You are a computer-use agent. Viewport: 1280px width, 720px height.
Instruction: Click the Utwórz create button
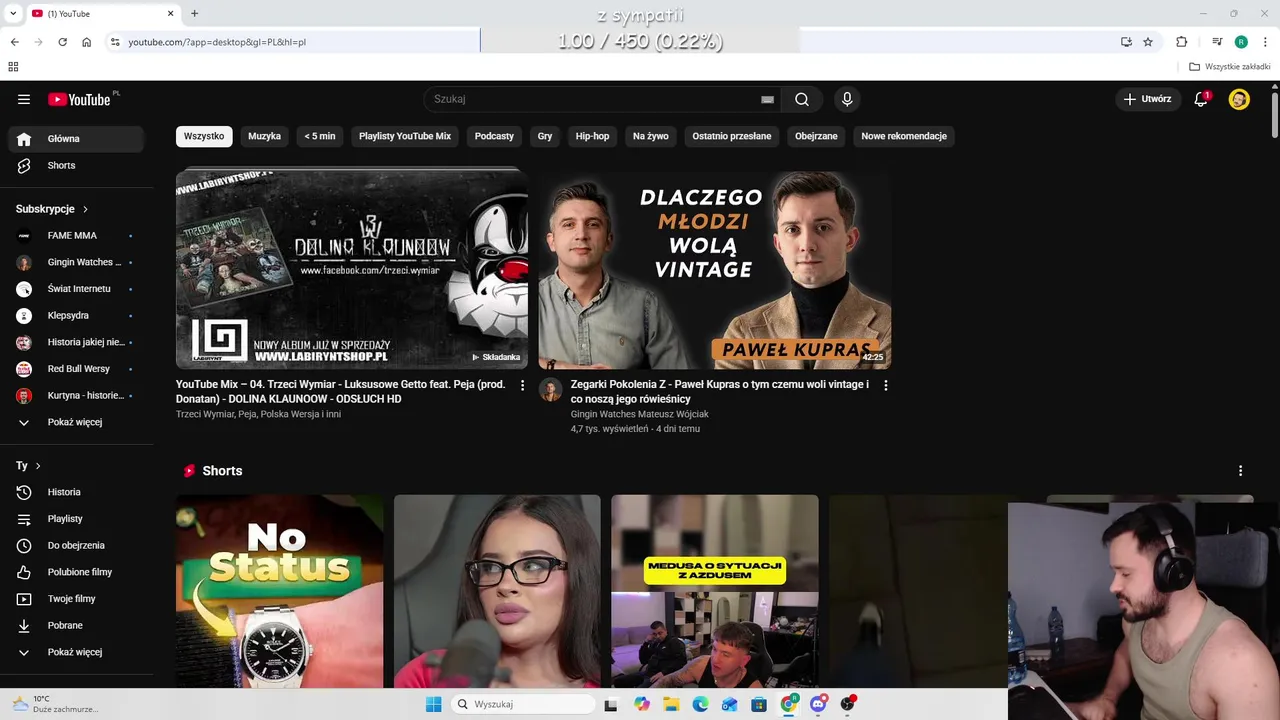[x=1147, y=99]
